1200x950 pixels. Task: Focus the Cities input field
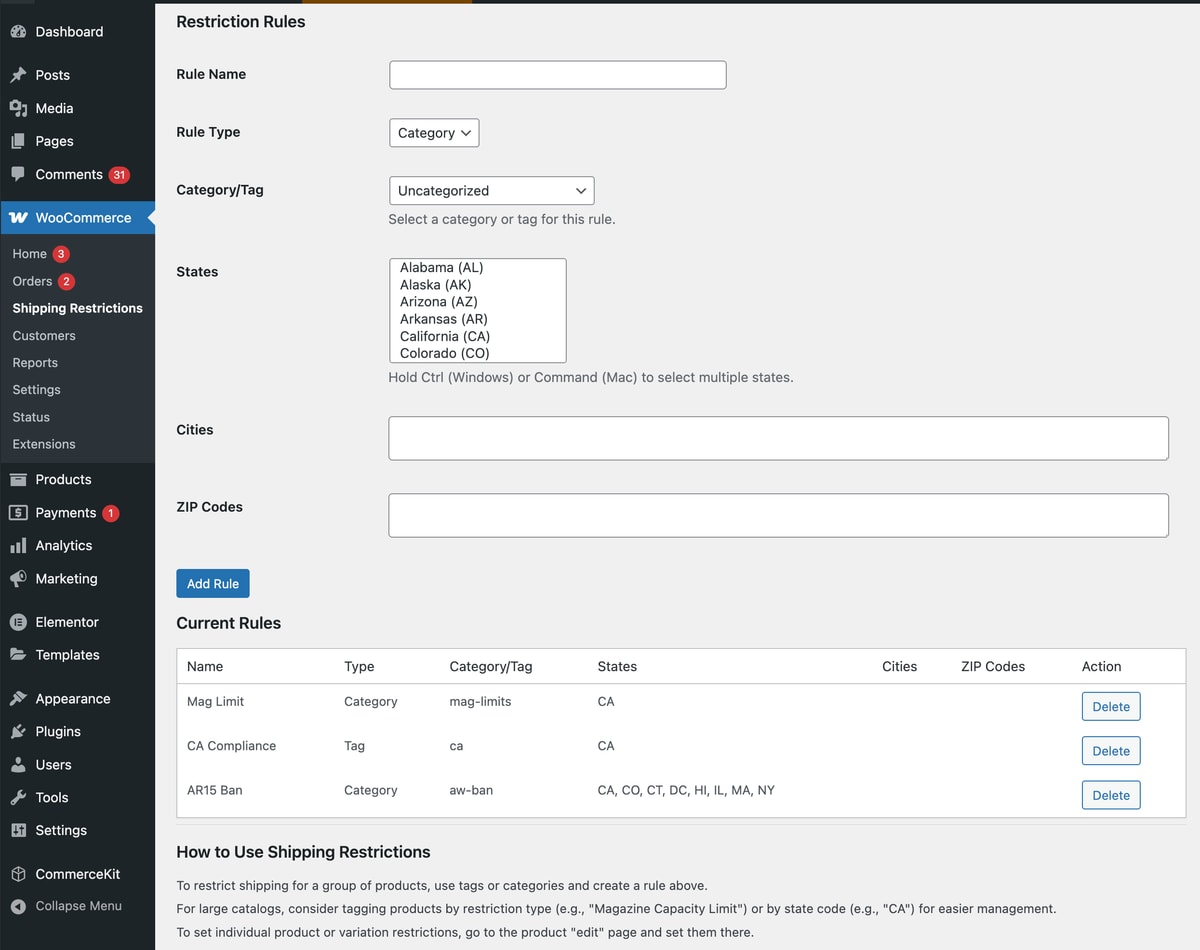(779, 438)
